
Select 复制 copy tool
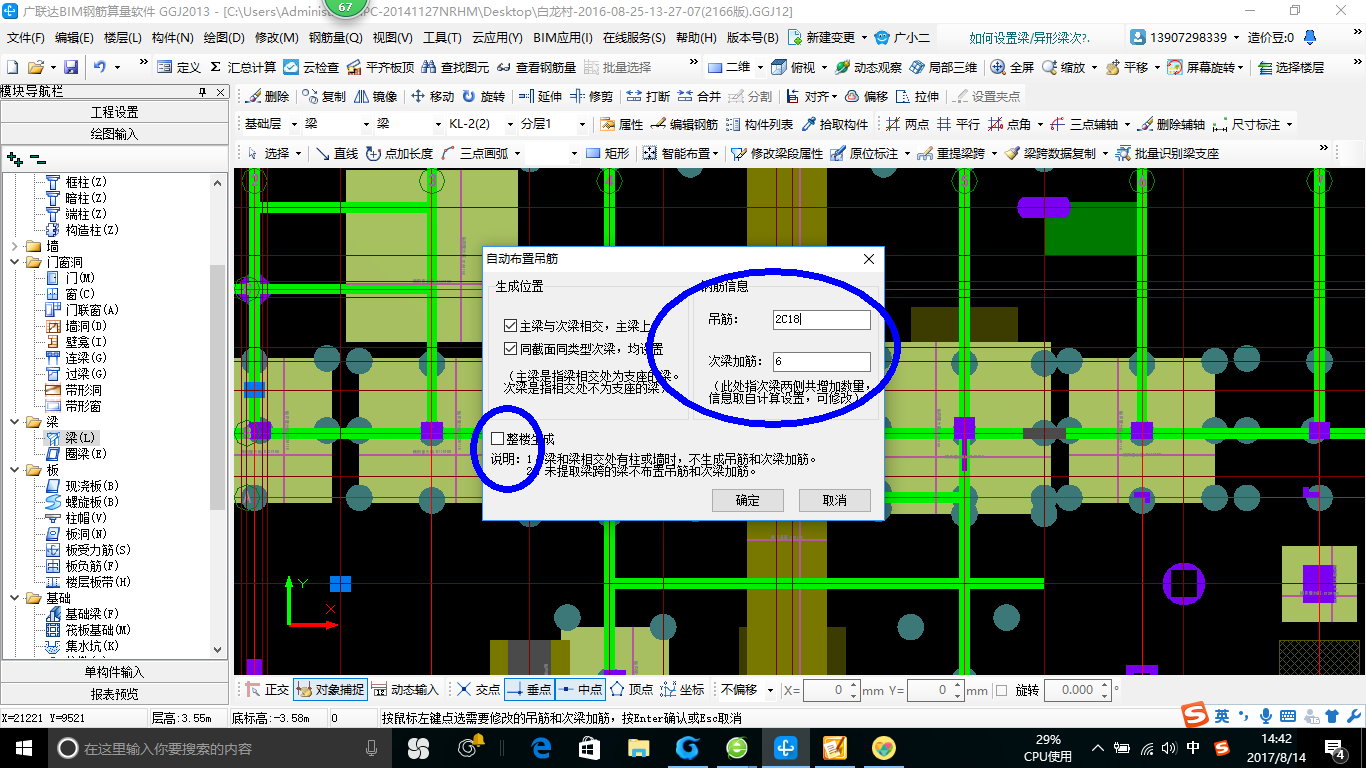tap(324, 96)
